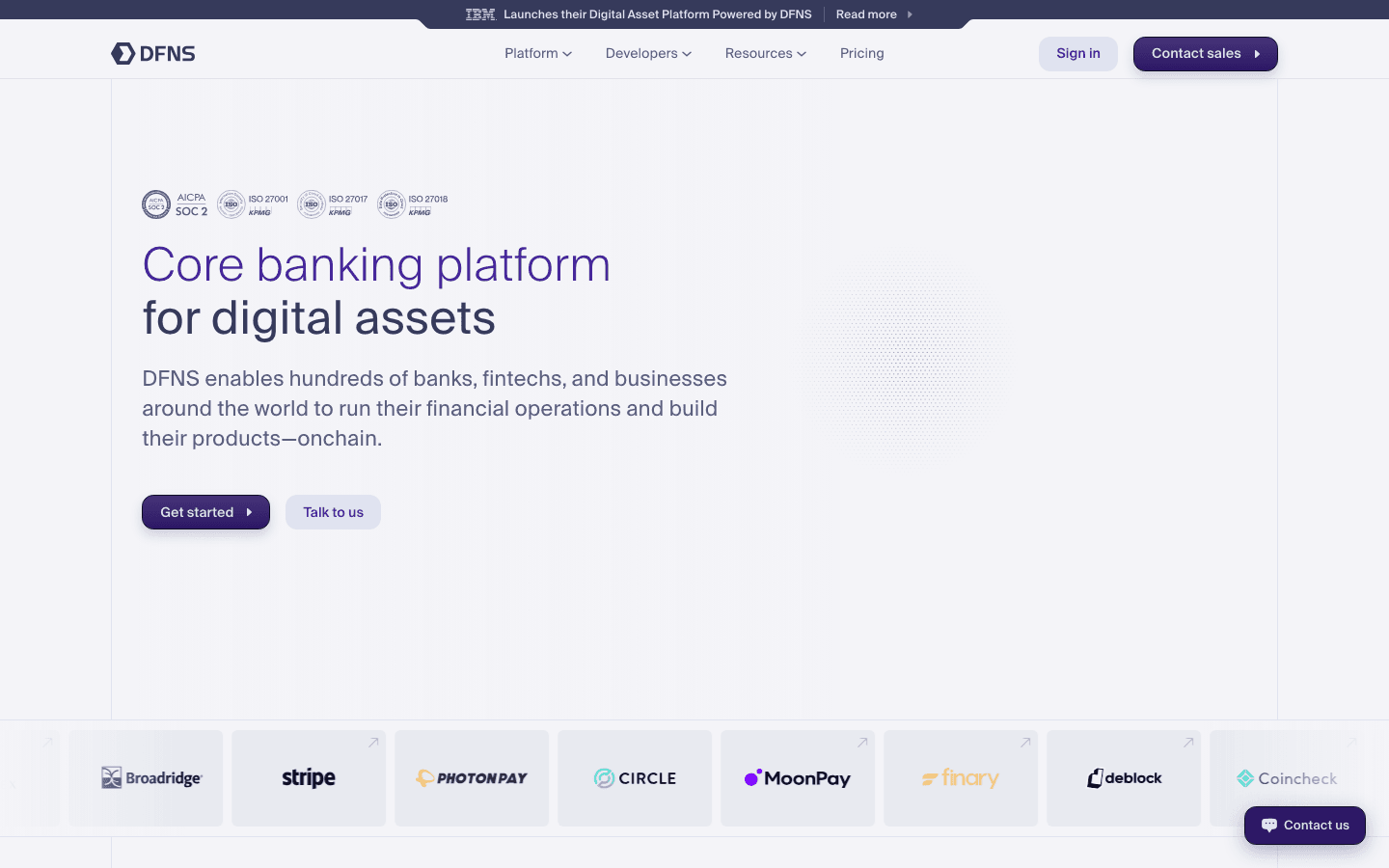The image size is (1389, 868).
Task: Open the Contact us chat widget
Action: [1305, 826]
